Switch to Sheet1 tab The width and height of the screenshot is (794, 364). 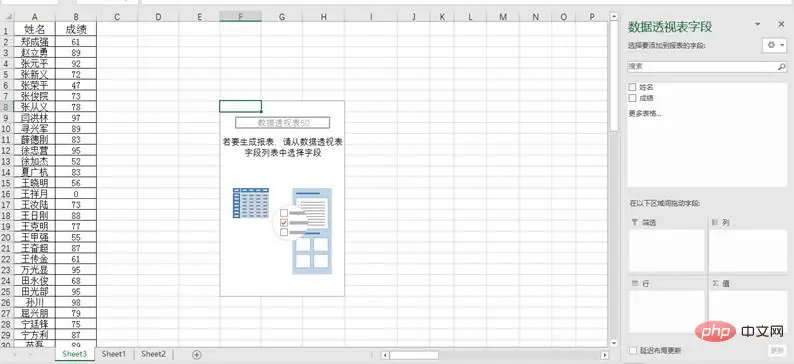pos(114,354)
